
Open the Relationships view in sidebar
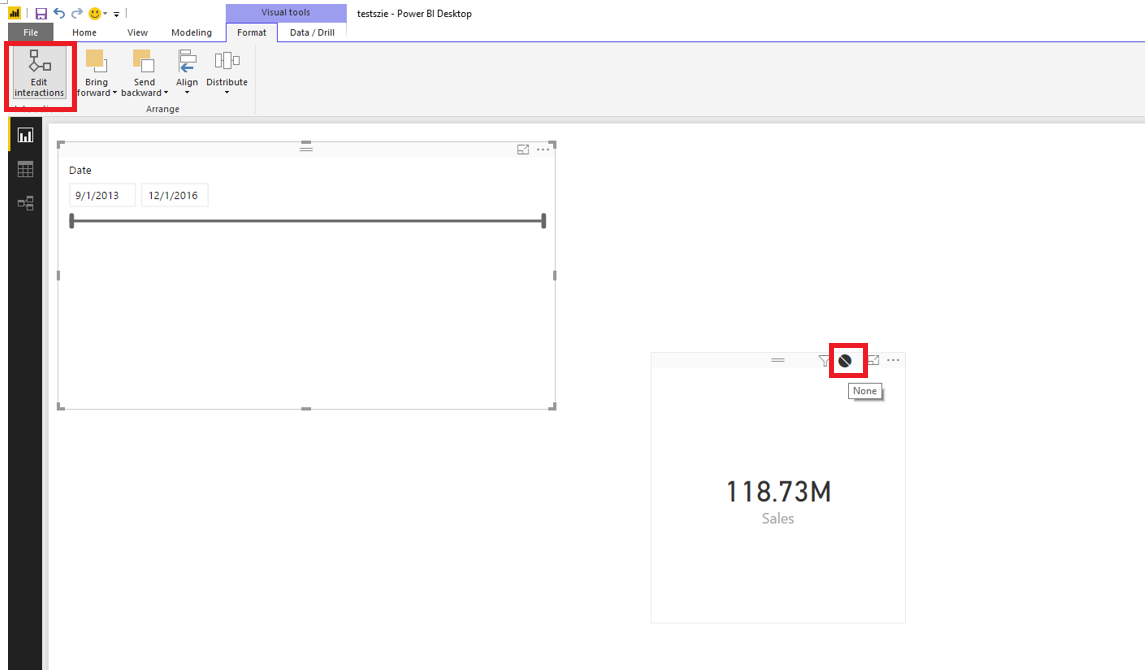[x=26, y=203]
